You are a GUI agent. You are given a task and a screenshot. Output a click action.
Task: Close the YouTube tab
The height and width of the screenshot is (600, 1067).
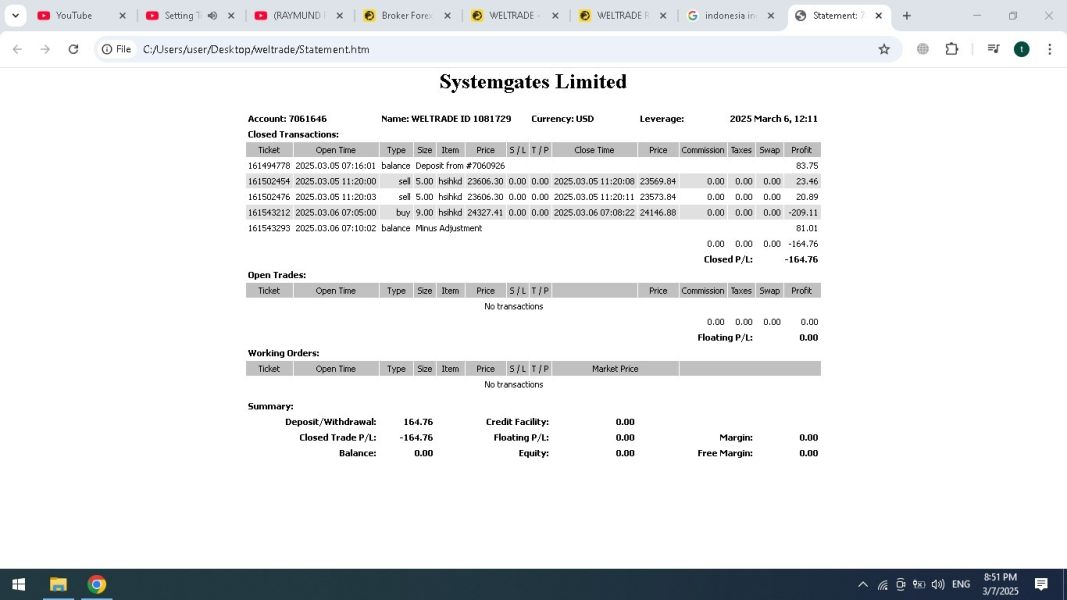click(x=122, y=16)
